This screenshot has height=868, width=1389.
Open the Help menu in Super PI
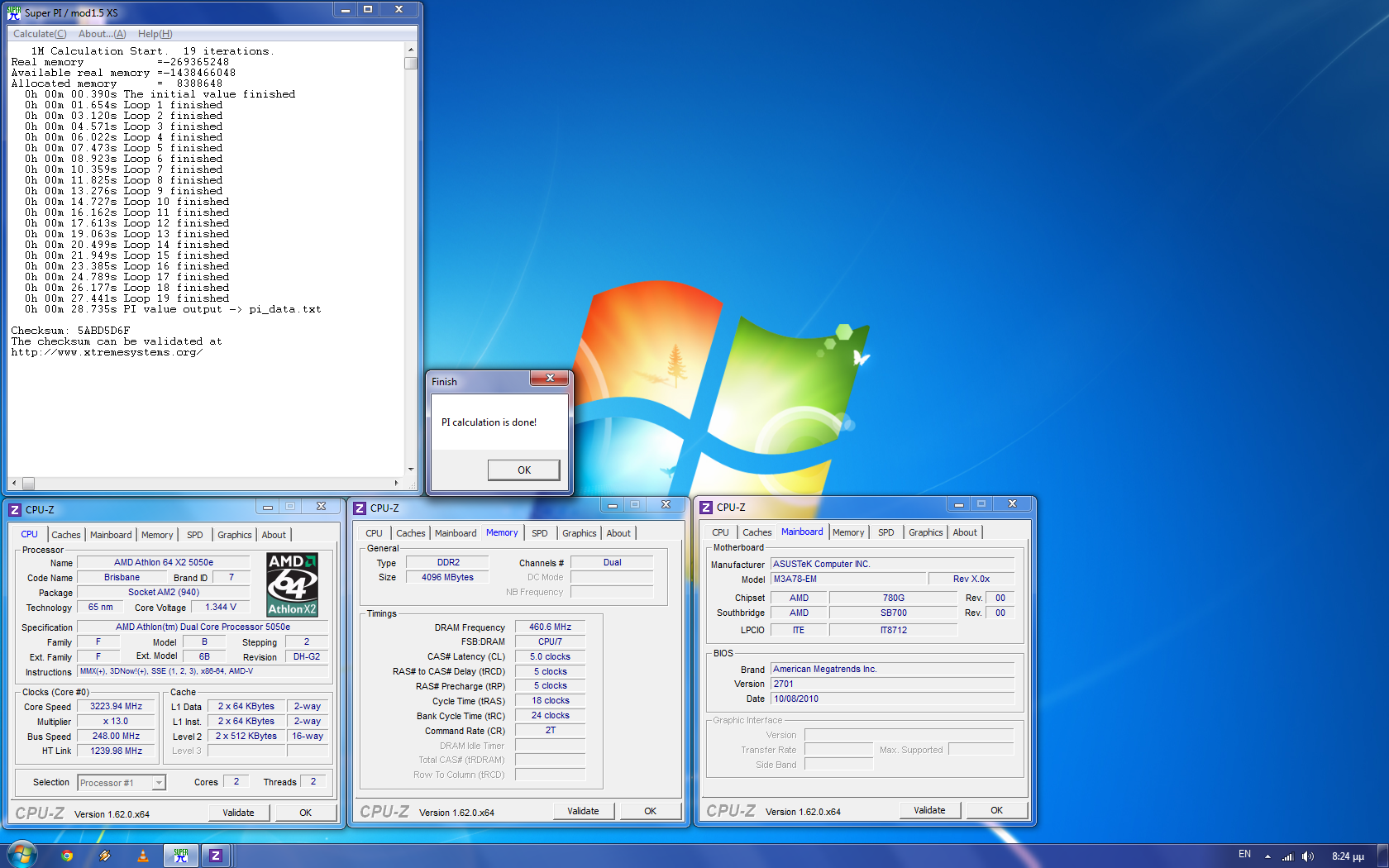click(155, 34)
